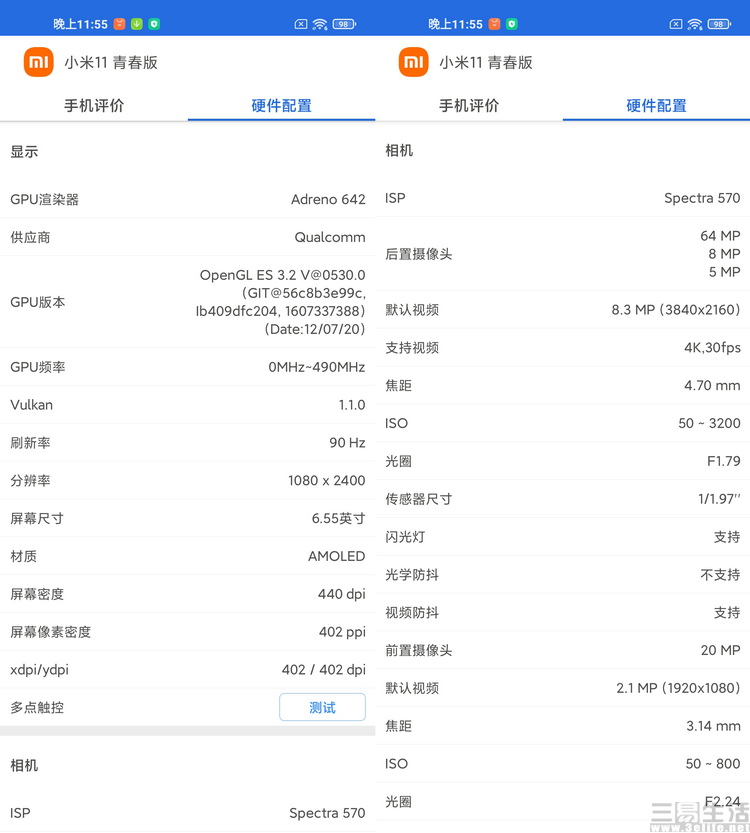Tap the 小米11 青春版 title on left

[x=111, y=63]
